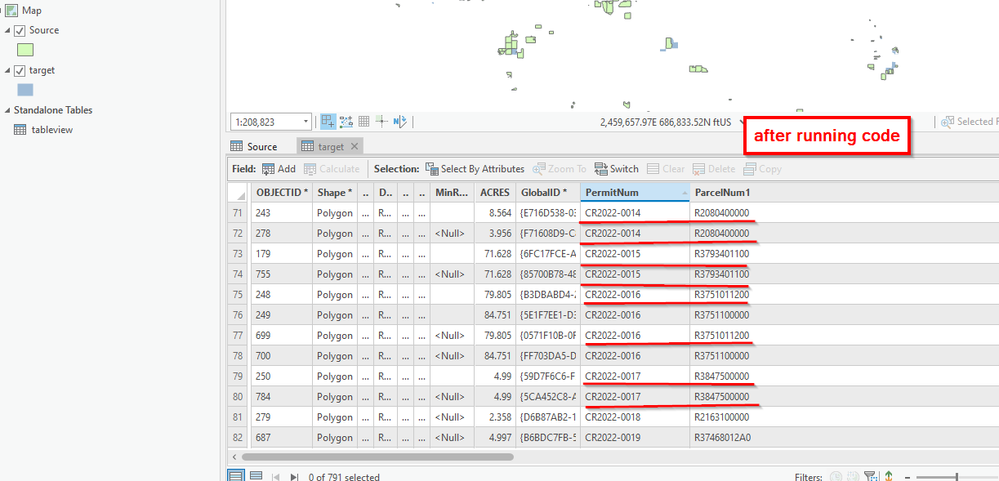Image resolution: width=999 pixels, height=481 pixels.
Task: Click OBJECTID cell 699
Action: coord(282,335)
